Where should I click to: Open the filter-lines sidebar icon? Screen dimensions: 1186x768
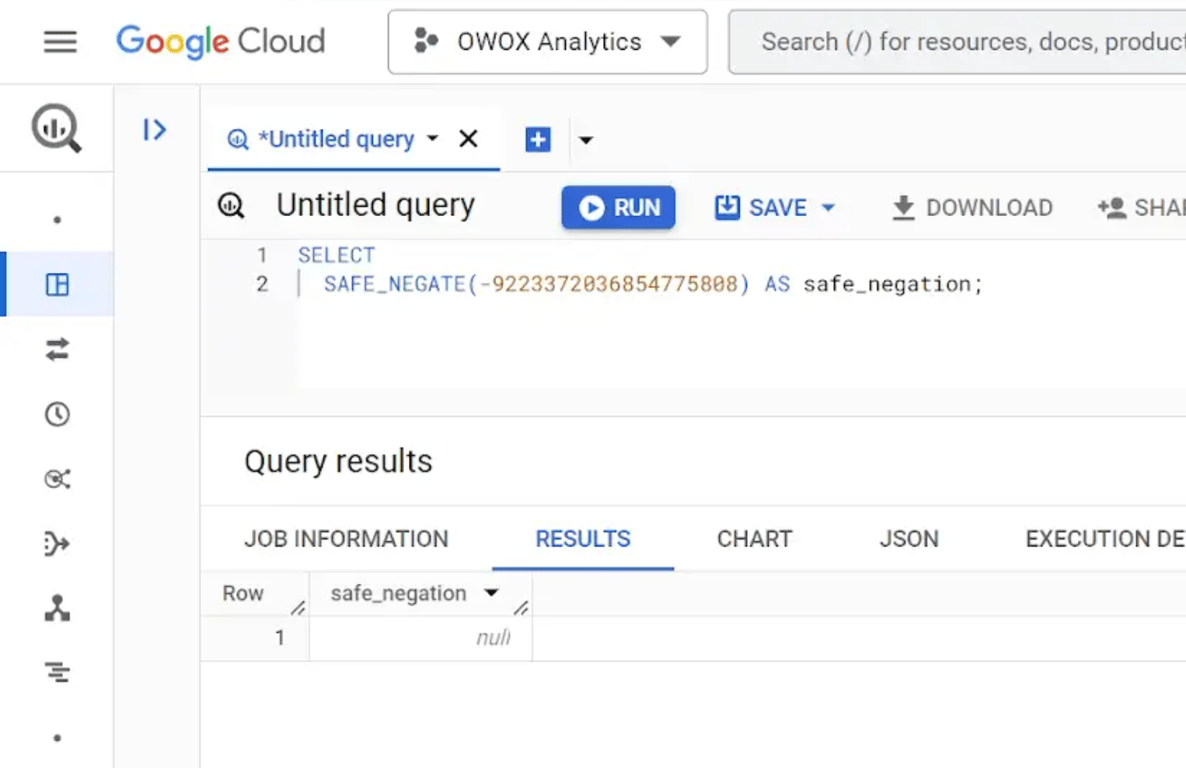coord(57,672)
